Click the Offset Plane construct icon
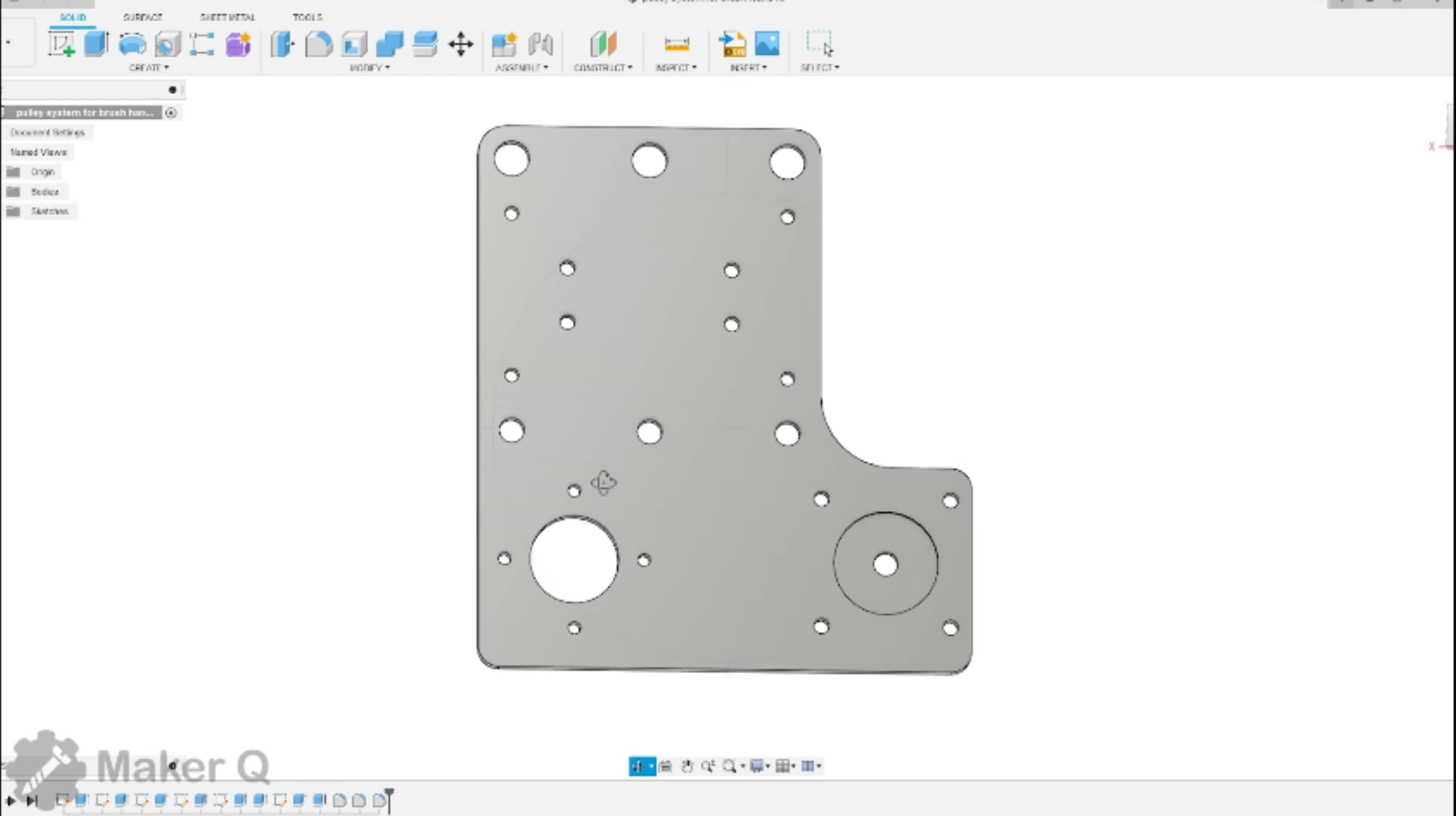1456x816 pixels. pyautogui.click(x=603, y=44)
